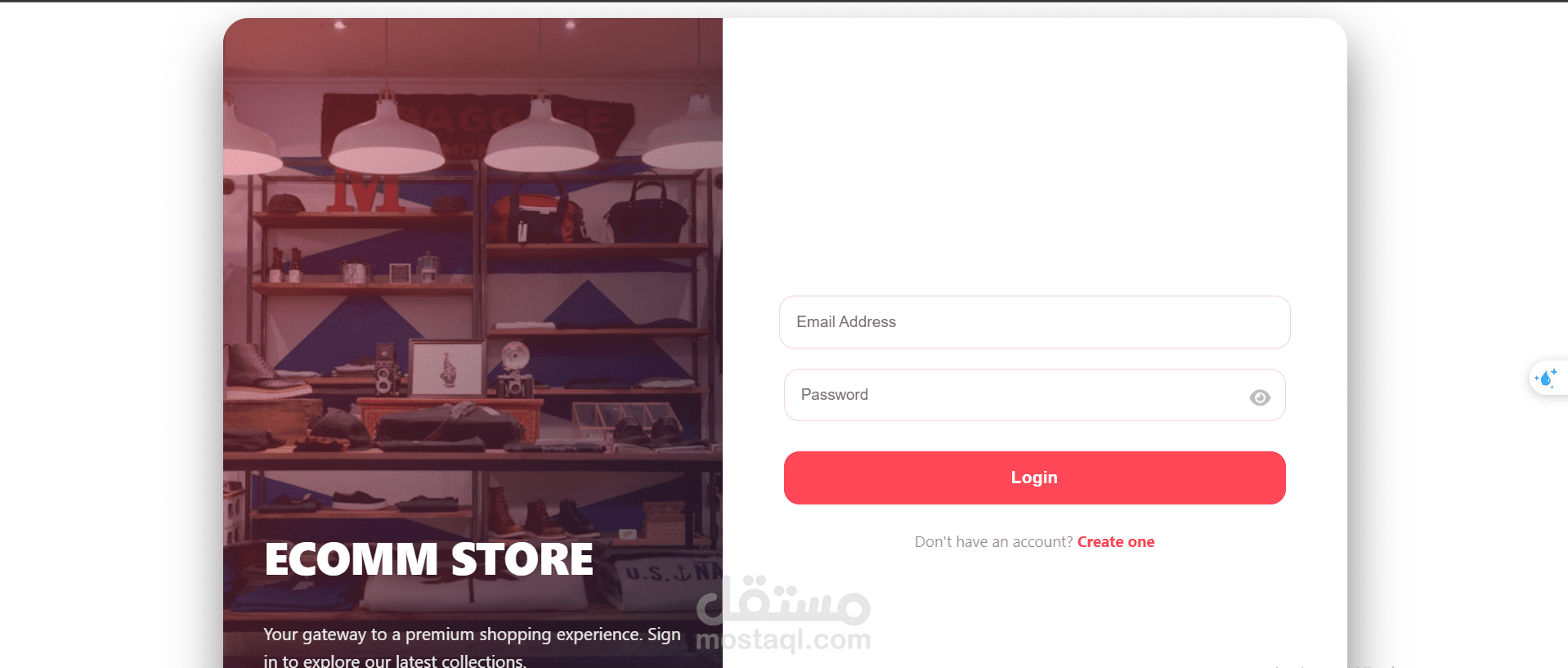This screenshot has height=668, width=1568.
Task: Click the premium shopping experience tagline text
Action: pos(472,647)
